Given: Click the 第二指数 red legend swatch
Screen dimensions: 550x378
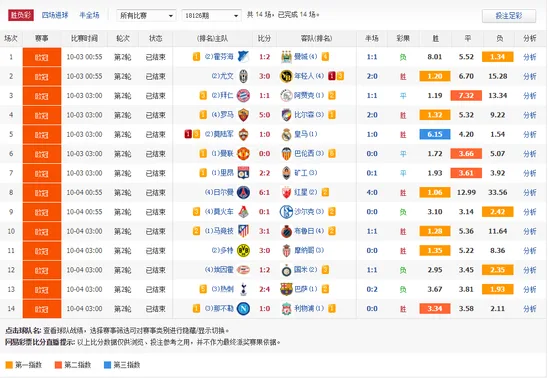Looking at the screenshot, I should (58, 365).
